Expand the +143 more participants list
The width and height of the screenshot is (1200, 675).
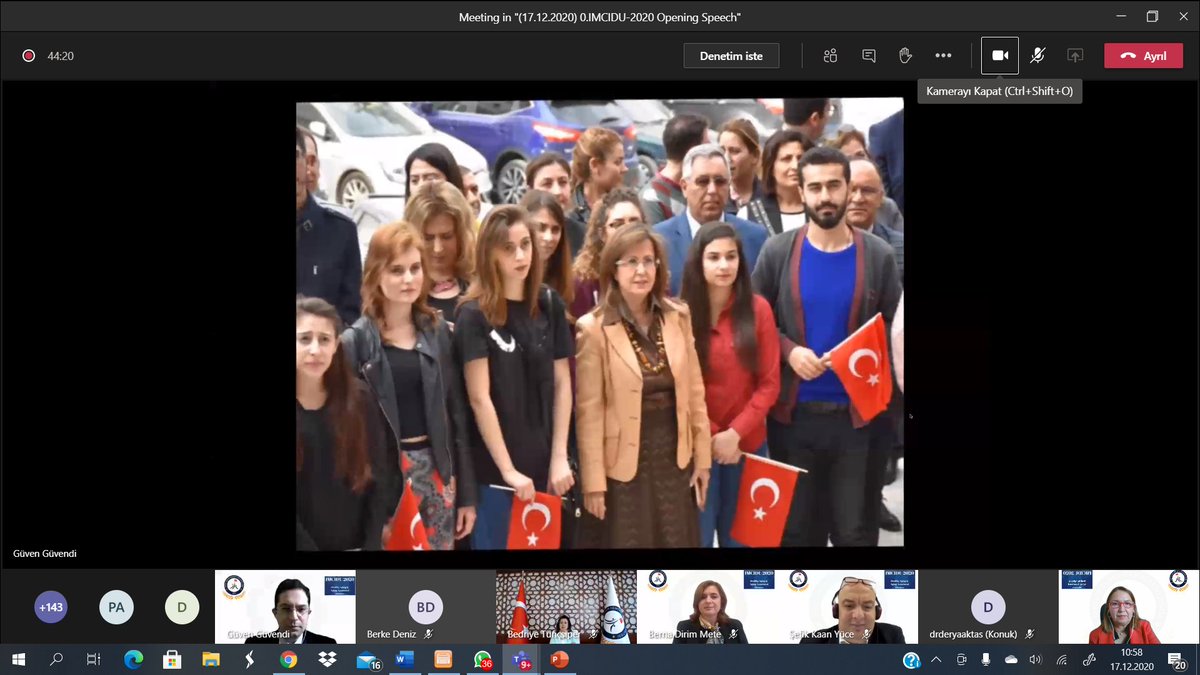click(x=50, y=607)
